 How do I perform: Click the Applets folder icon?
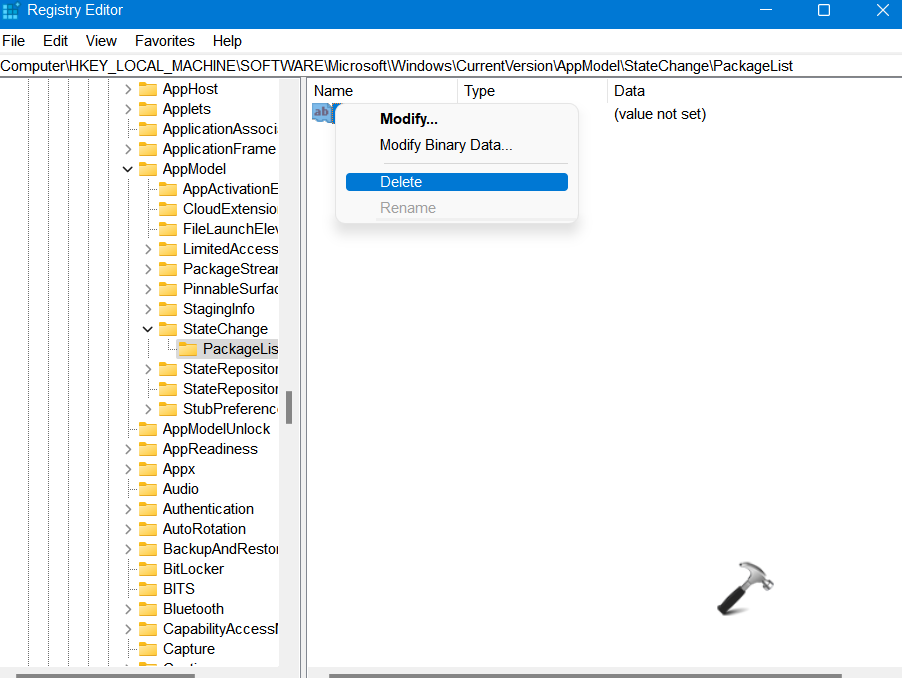pyautogui.click(x=148, y=109)
